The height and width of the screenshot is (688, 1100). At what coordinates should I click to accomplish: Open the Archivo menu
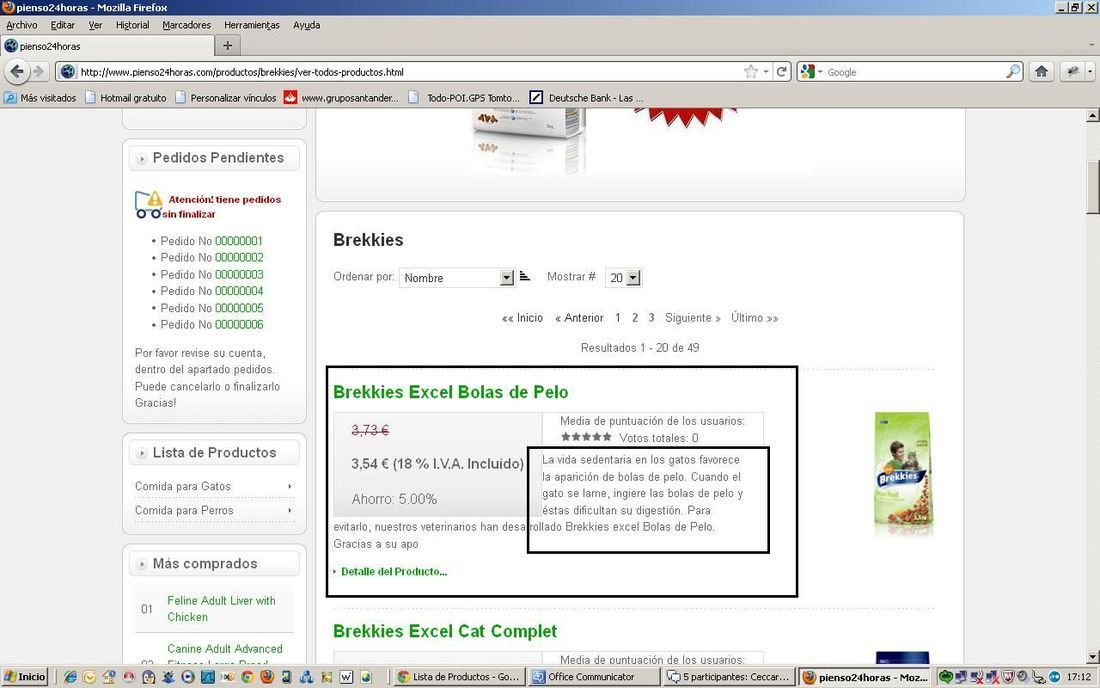point(22,25)
